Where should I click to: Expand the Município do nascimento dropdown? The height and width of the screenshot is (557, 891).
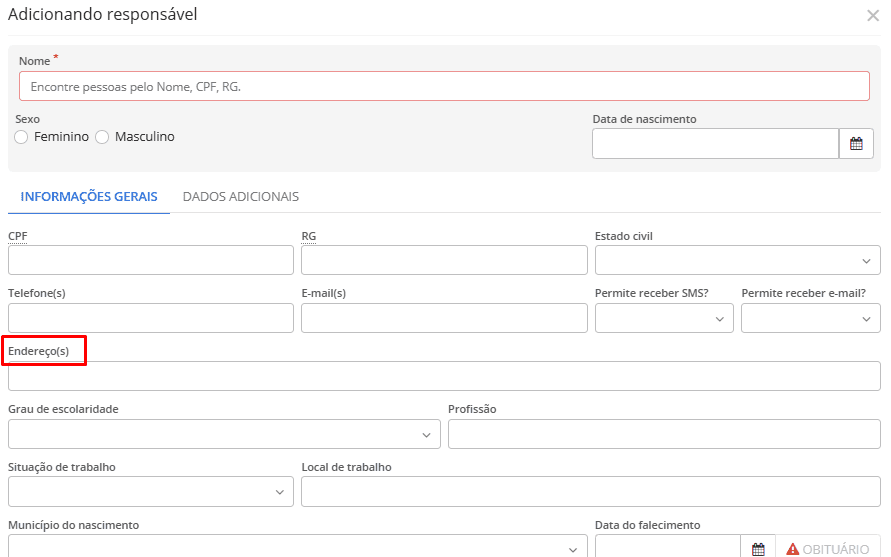[297, 547]
